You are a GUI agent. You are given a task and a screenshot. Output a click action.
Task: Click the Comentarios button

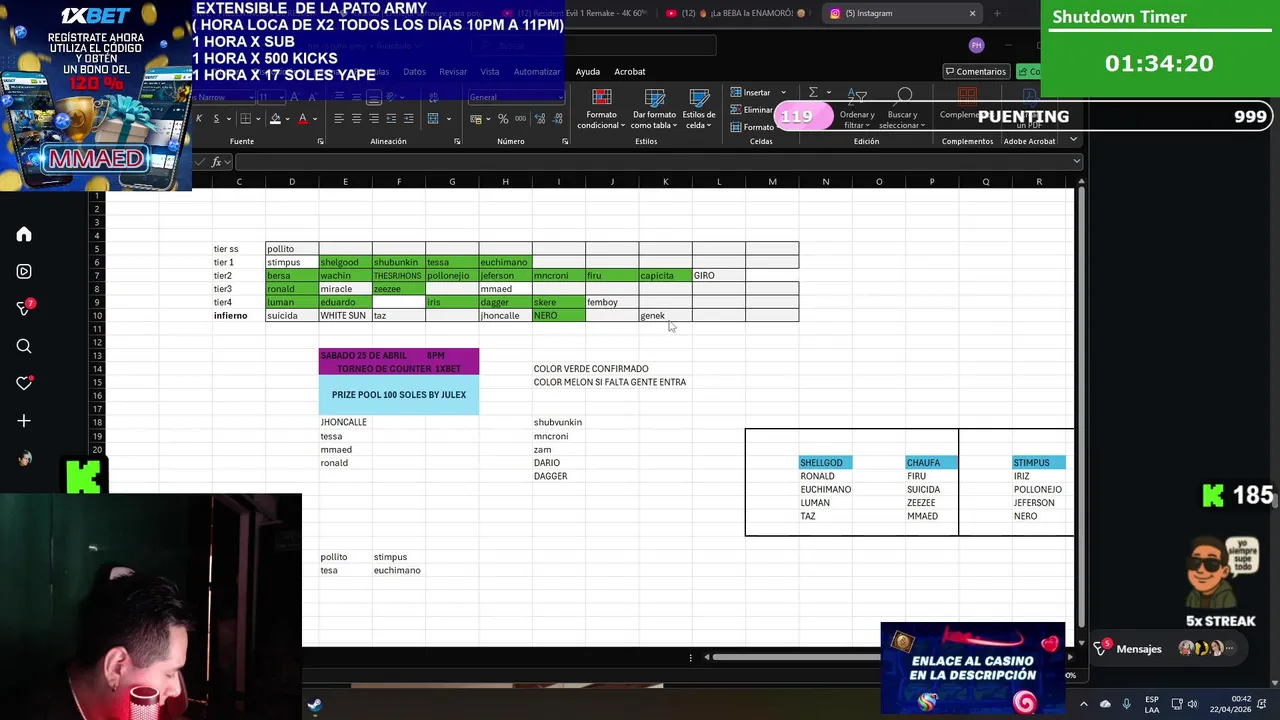(x=975, y=72)
